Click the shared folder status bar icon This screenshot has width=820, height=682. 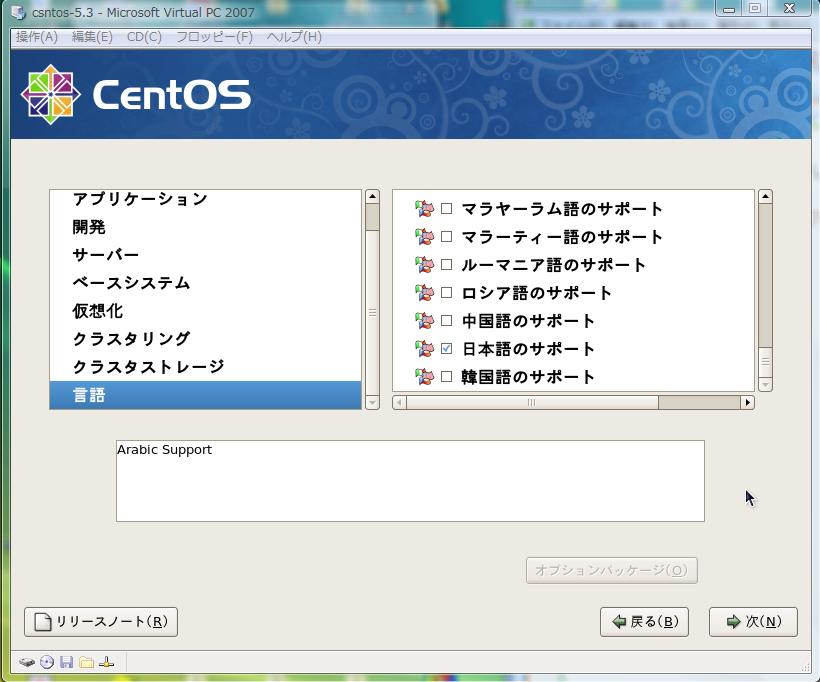point(86,662)
